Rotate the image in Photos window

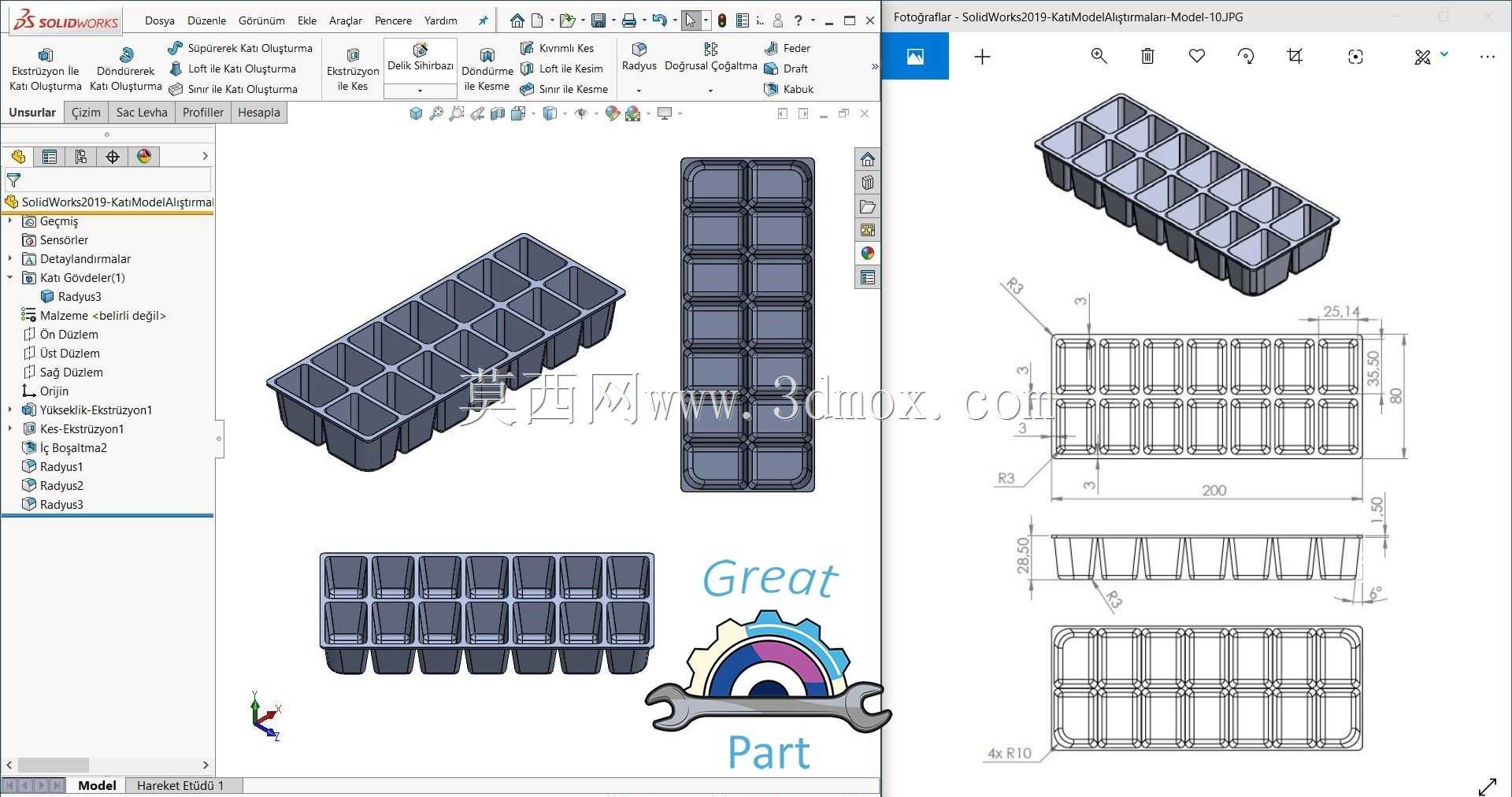click(x=1246, y=56)
